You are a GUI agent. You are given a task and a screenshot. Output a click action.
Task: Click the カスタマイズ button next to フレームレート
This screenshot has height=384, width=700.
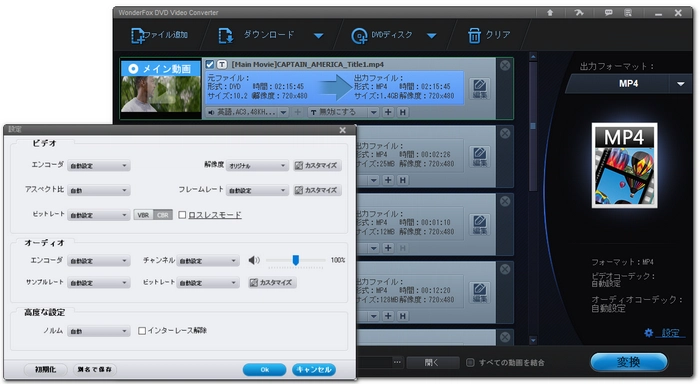coord(317,190)
